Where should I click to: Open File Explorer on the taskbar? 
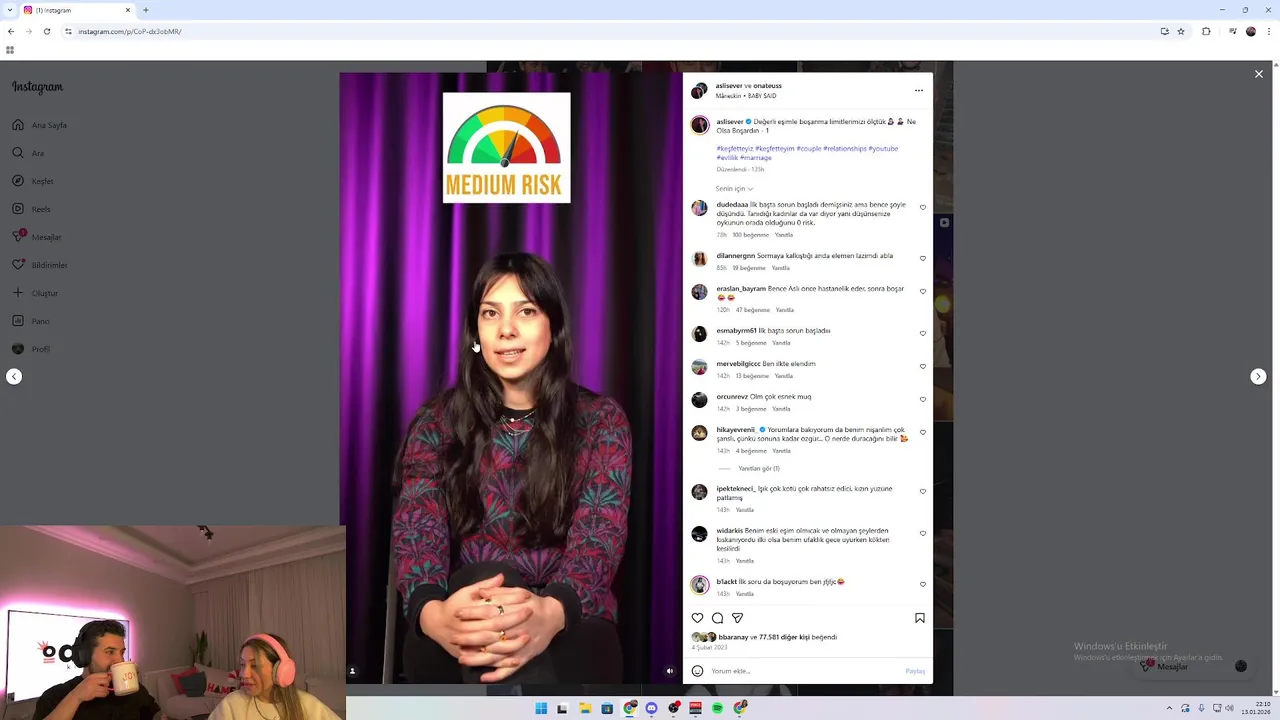point(585,708)
